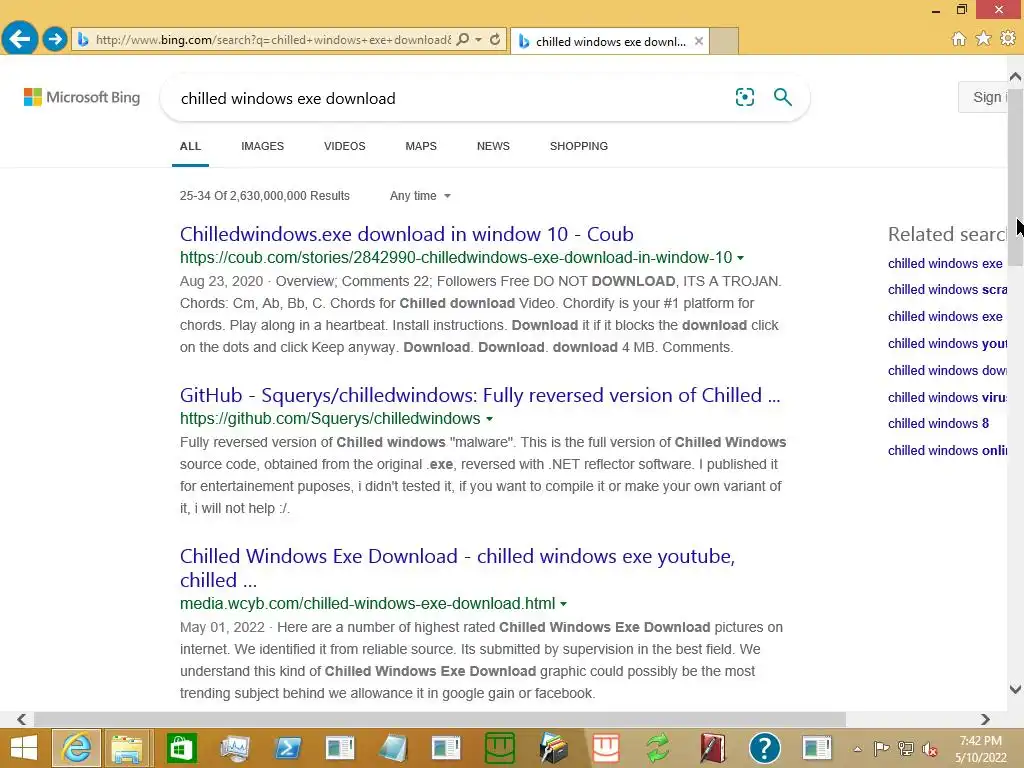Expand the coub.com URL dropdown arrow
This screenshot has width=1024, height=768.
point(741,258)
